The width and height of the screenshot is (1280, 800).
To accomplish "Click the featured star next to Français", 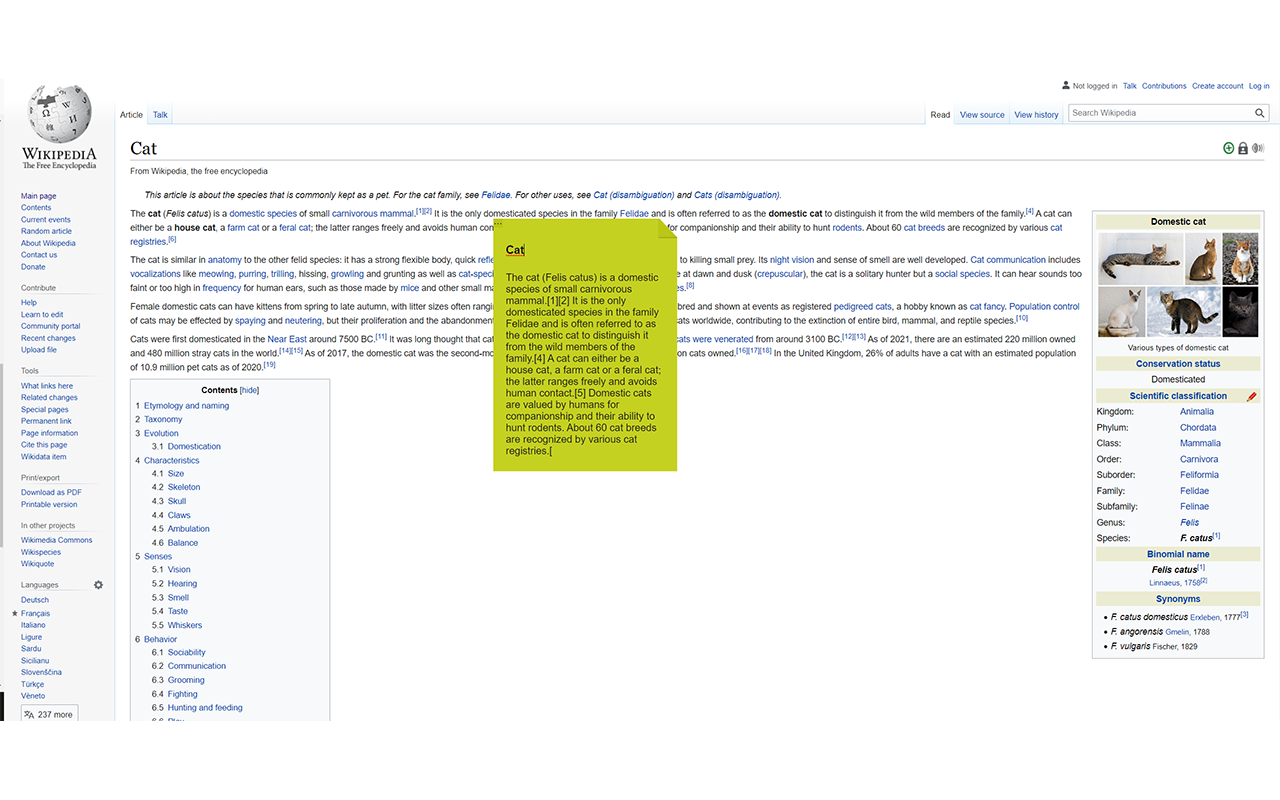I will (x=15, y=613).
